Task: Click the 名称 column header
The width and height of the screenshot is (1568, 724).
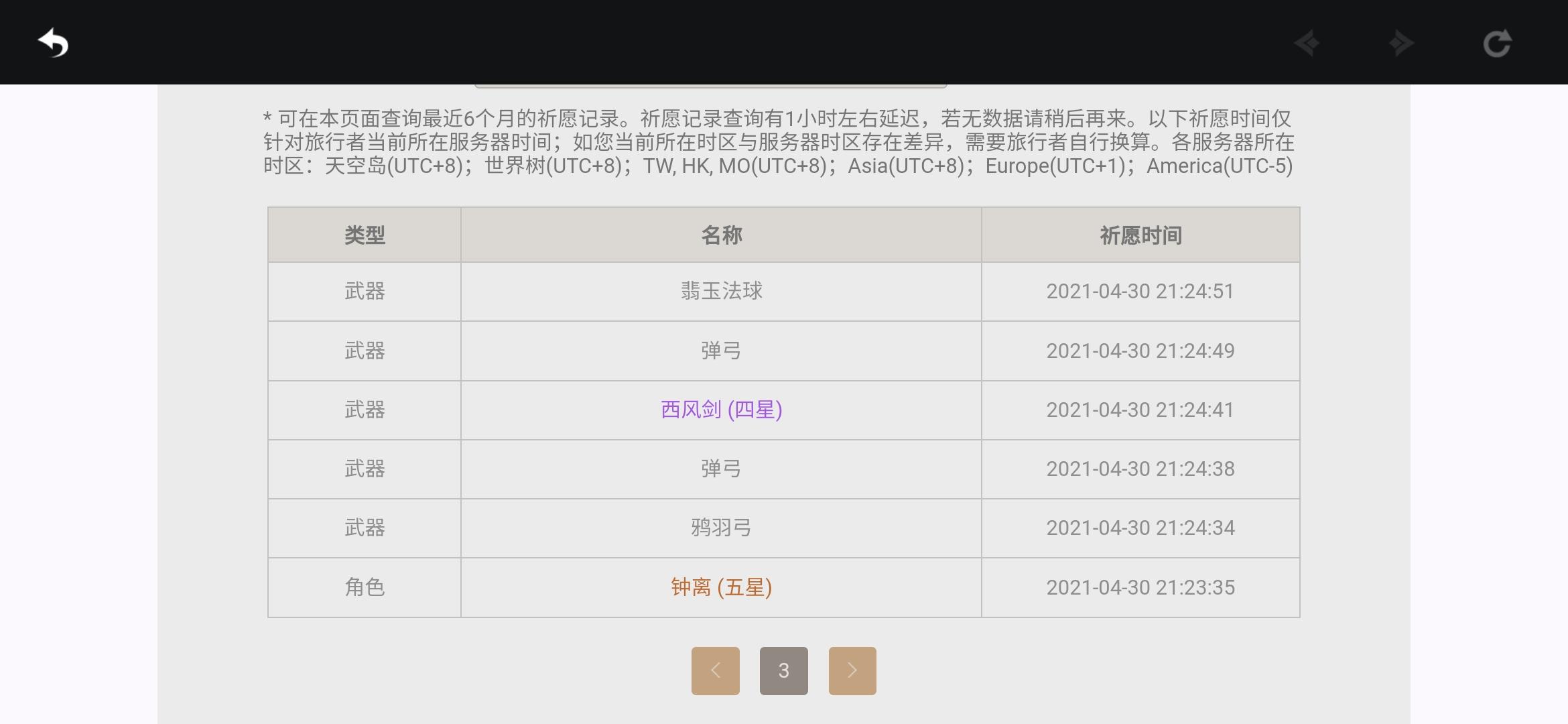Action: click(722, 235)
